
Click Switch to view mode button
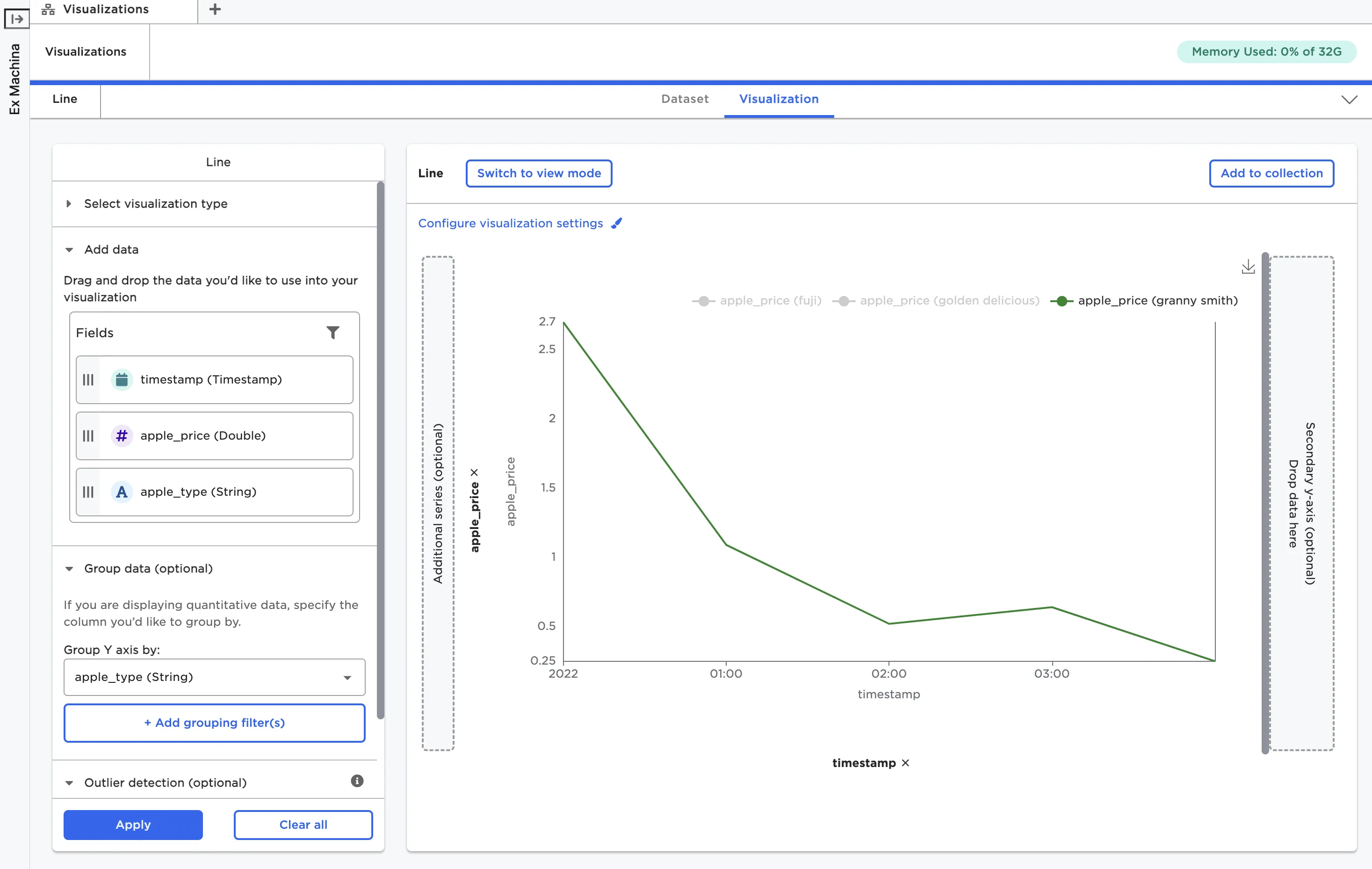click(x=538, y=173)
